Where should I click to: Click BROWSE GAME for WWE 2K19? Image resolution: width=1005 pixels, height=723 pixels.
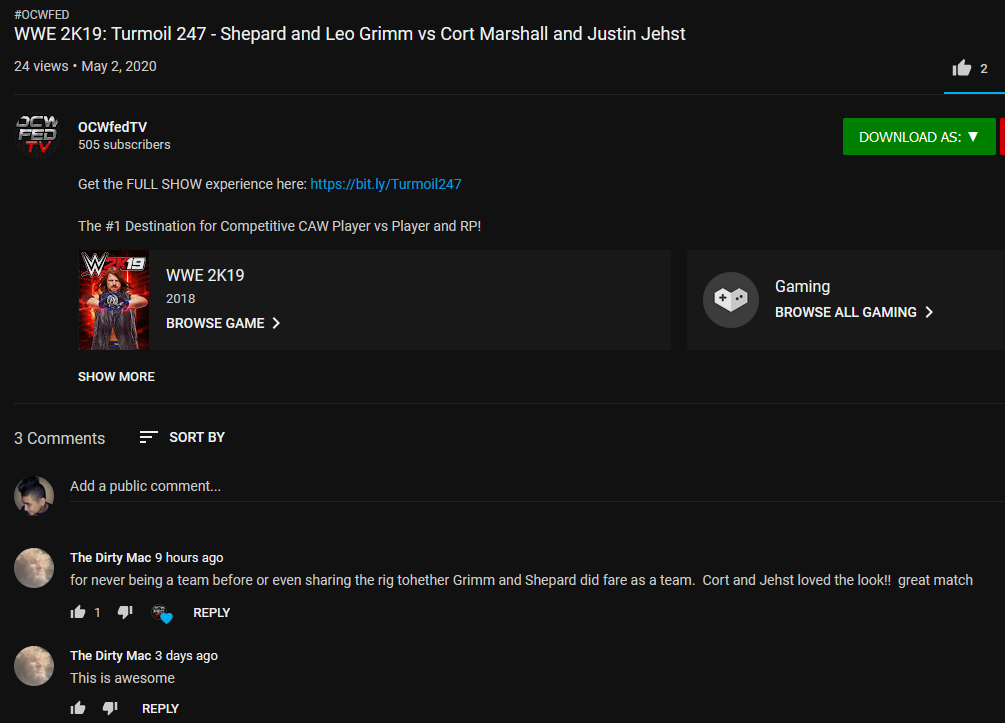tap(222, 323)
